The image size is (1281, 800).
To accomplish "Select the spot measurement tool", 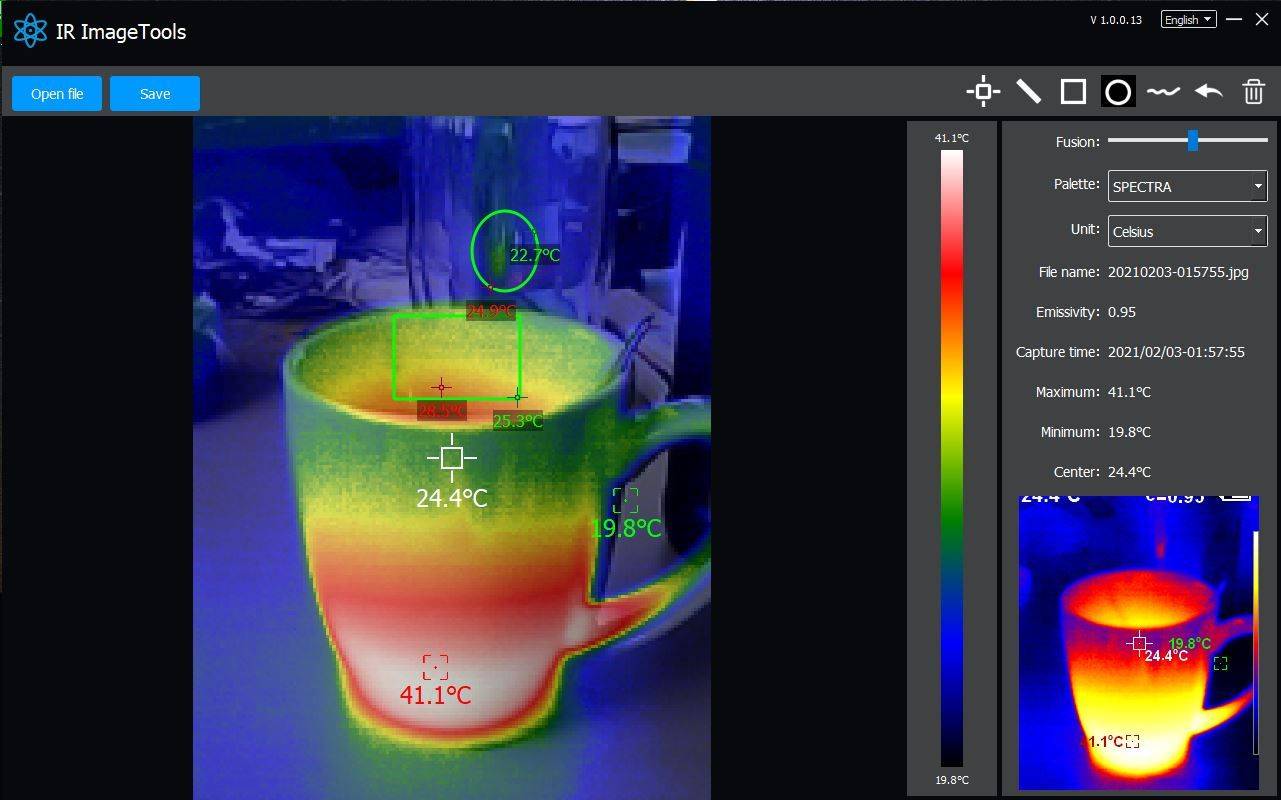I will coord(982,91).
